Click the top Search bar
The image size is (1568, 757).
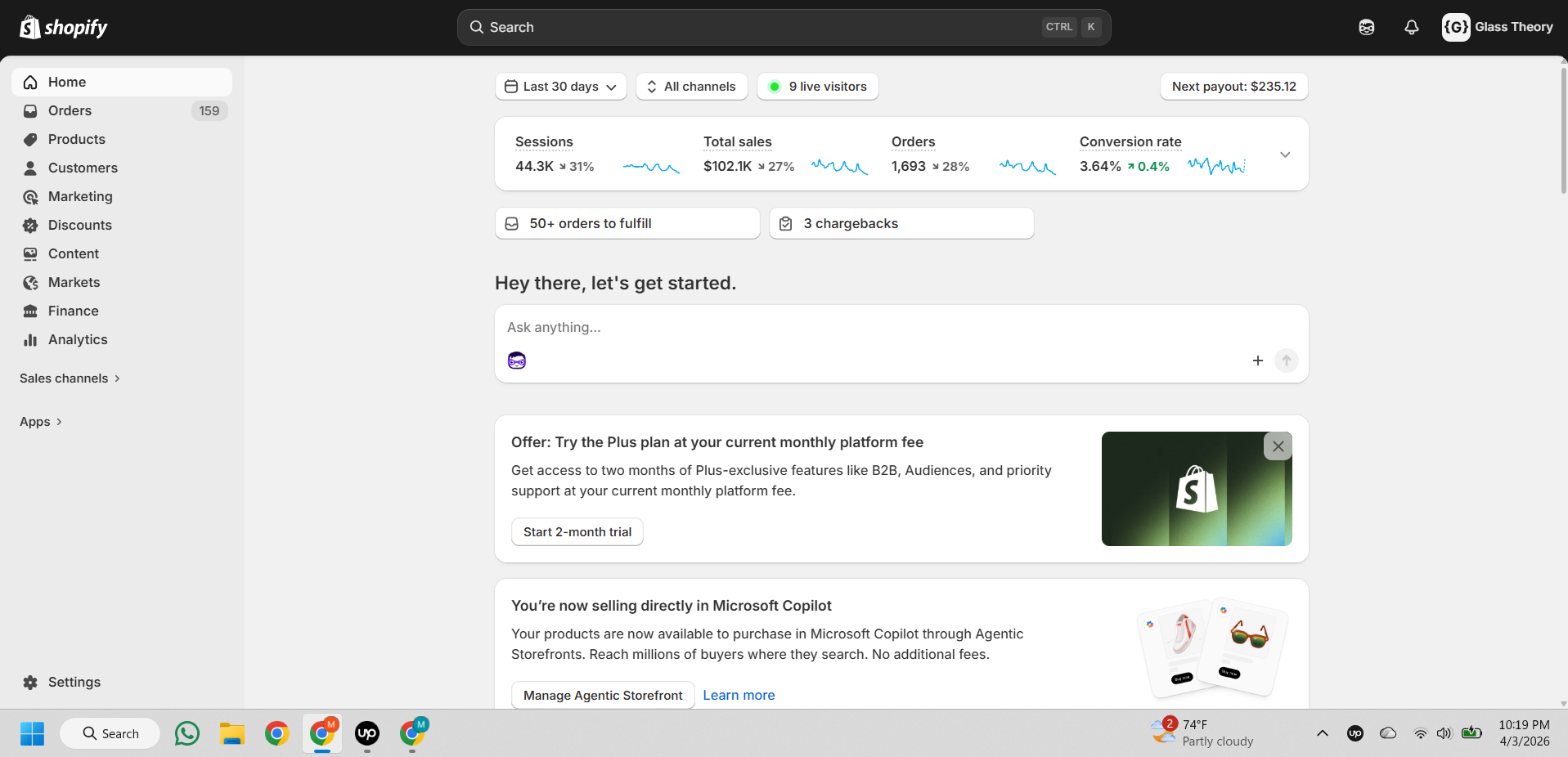[784, 27]
